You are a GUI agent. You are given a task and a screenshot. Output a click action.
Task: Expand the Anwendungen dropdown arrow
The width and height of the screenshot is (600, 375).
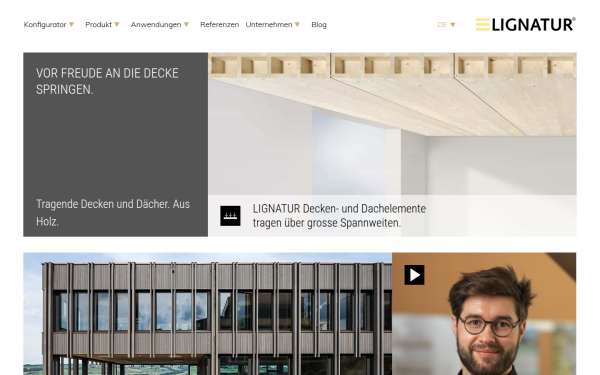[x=186, y=25]
